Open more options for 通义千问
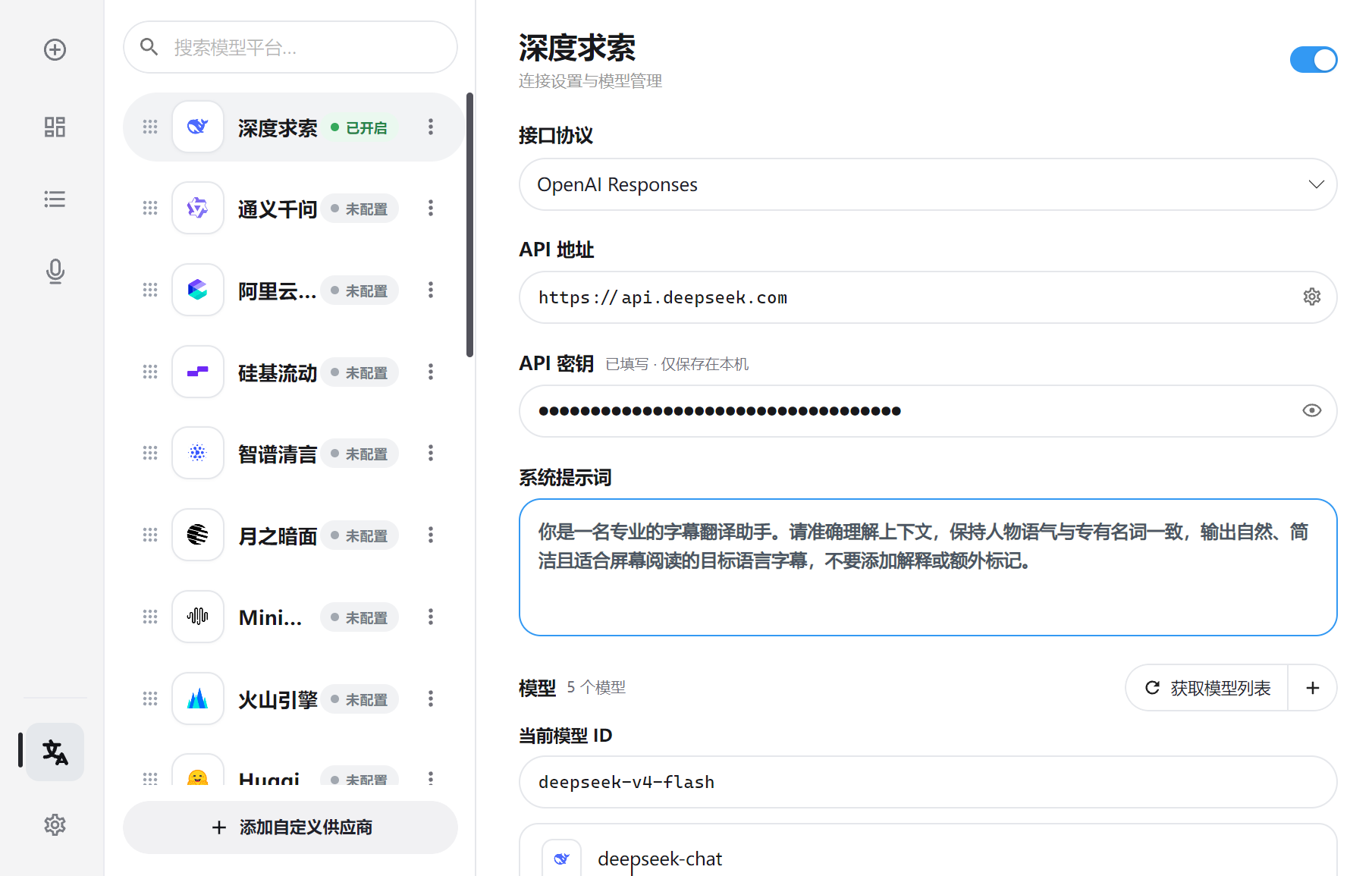1372x876 pixels. [x=431, y=208]
